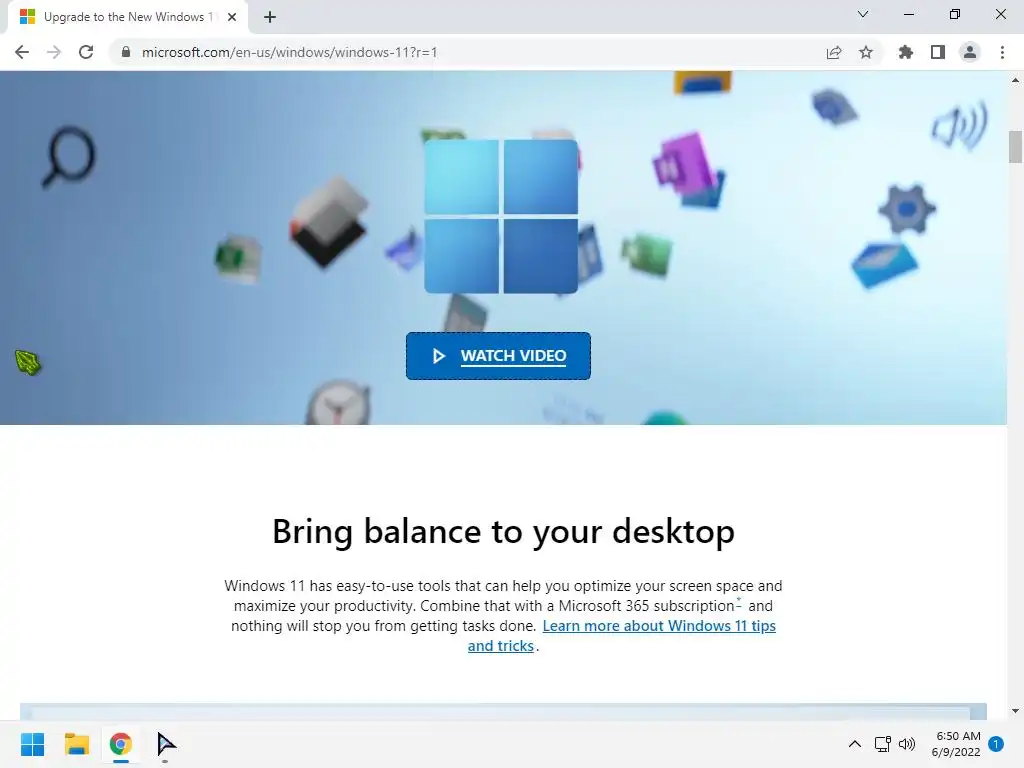Open the notification badge

pos(996,744)
